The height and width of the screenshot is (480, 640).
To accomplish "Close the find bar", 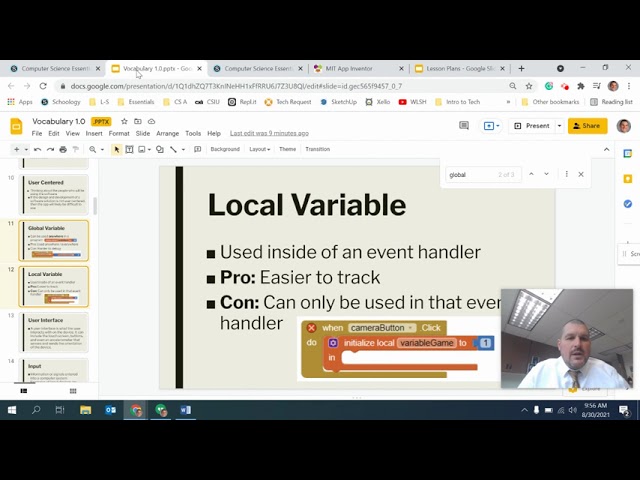I will (581, 174).
